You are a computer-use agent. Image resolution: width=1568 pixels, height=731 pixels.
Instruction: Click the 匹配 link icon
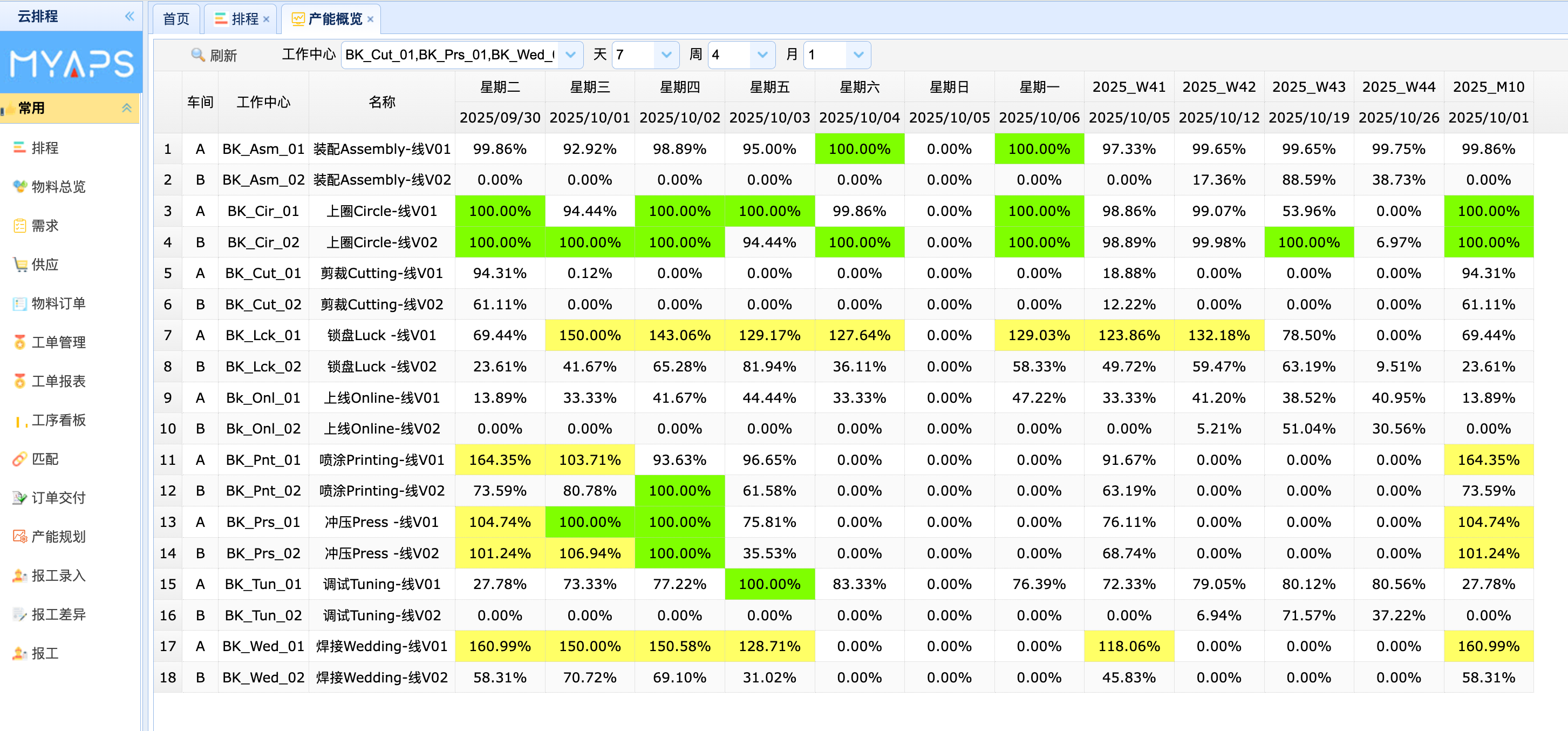point(19,459)
